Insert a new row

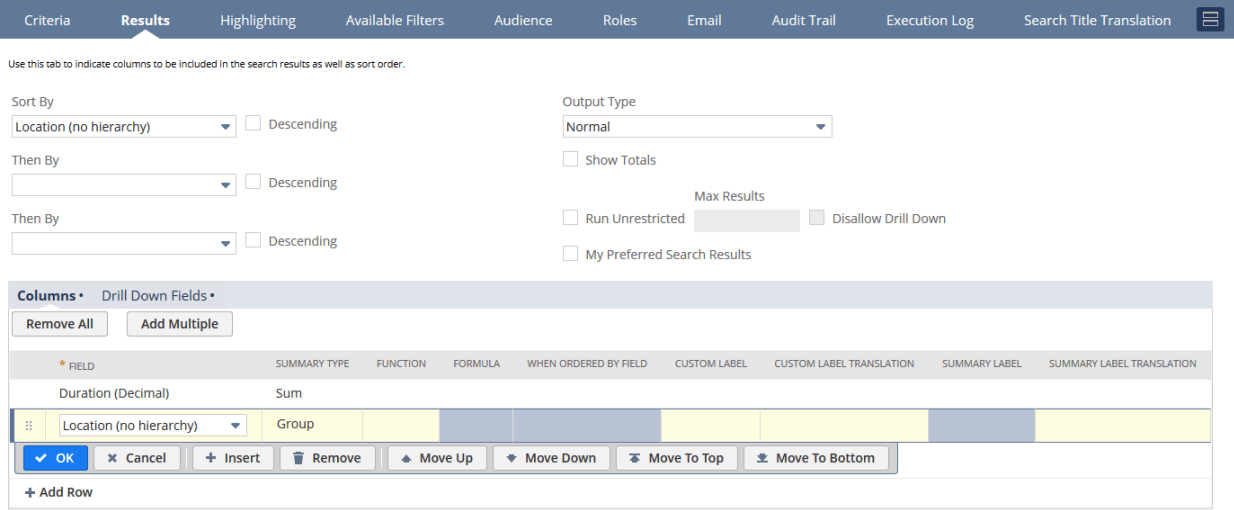(233, 458)
